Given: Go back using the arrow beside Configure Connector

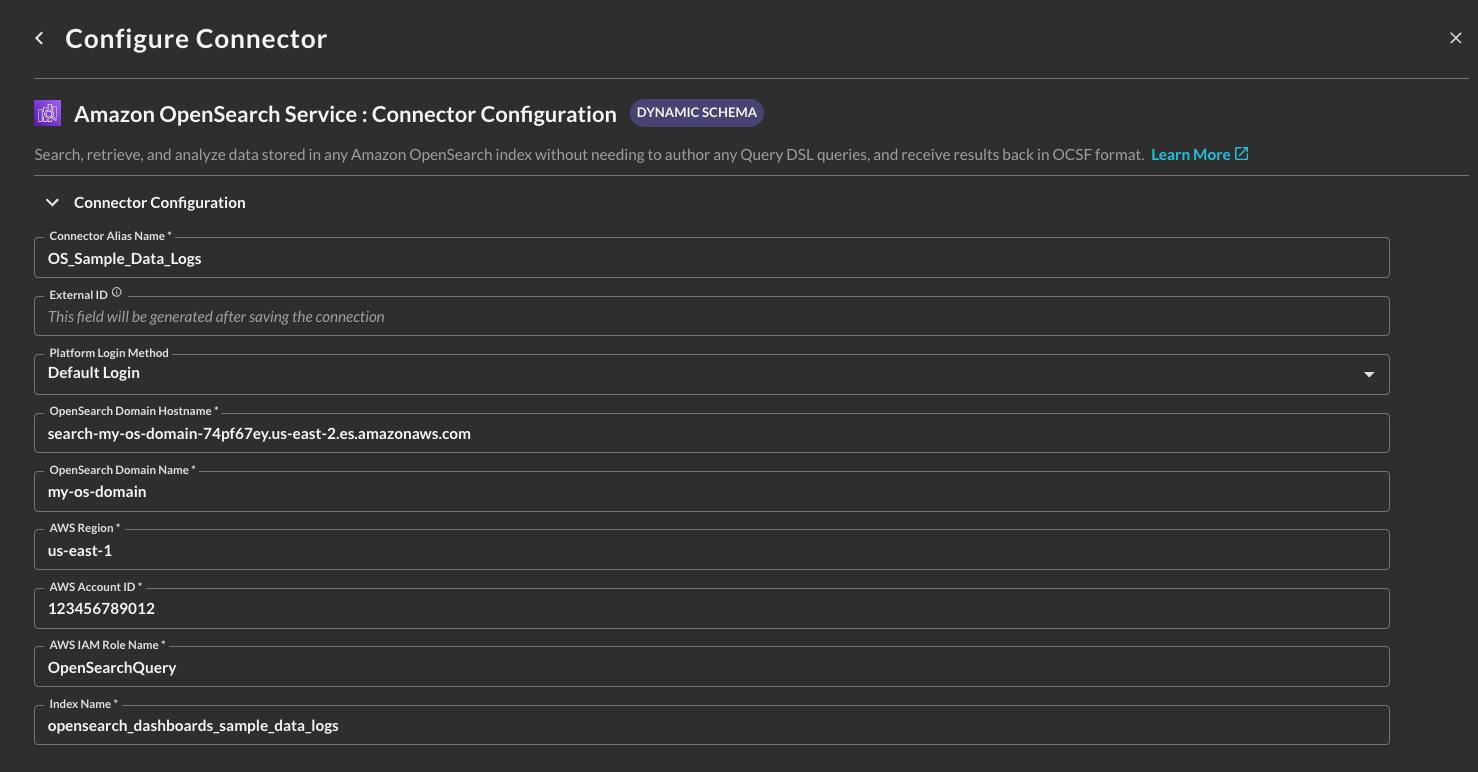Looking at the screenshot, I should tap(39, 39).
